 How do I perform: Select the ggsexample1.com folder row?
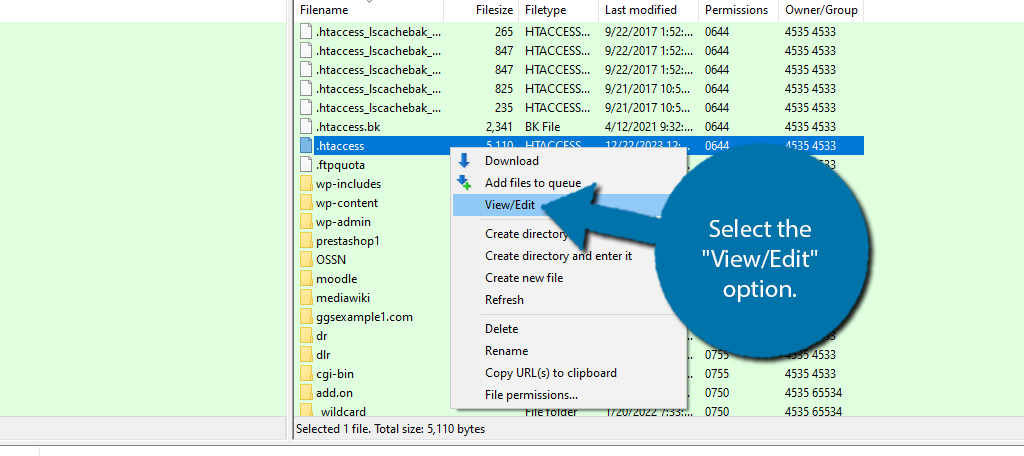[x=364, y=317]
